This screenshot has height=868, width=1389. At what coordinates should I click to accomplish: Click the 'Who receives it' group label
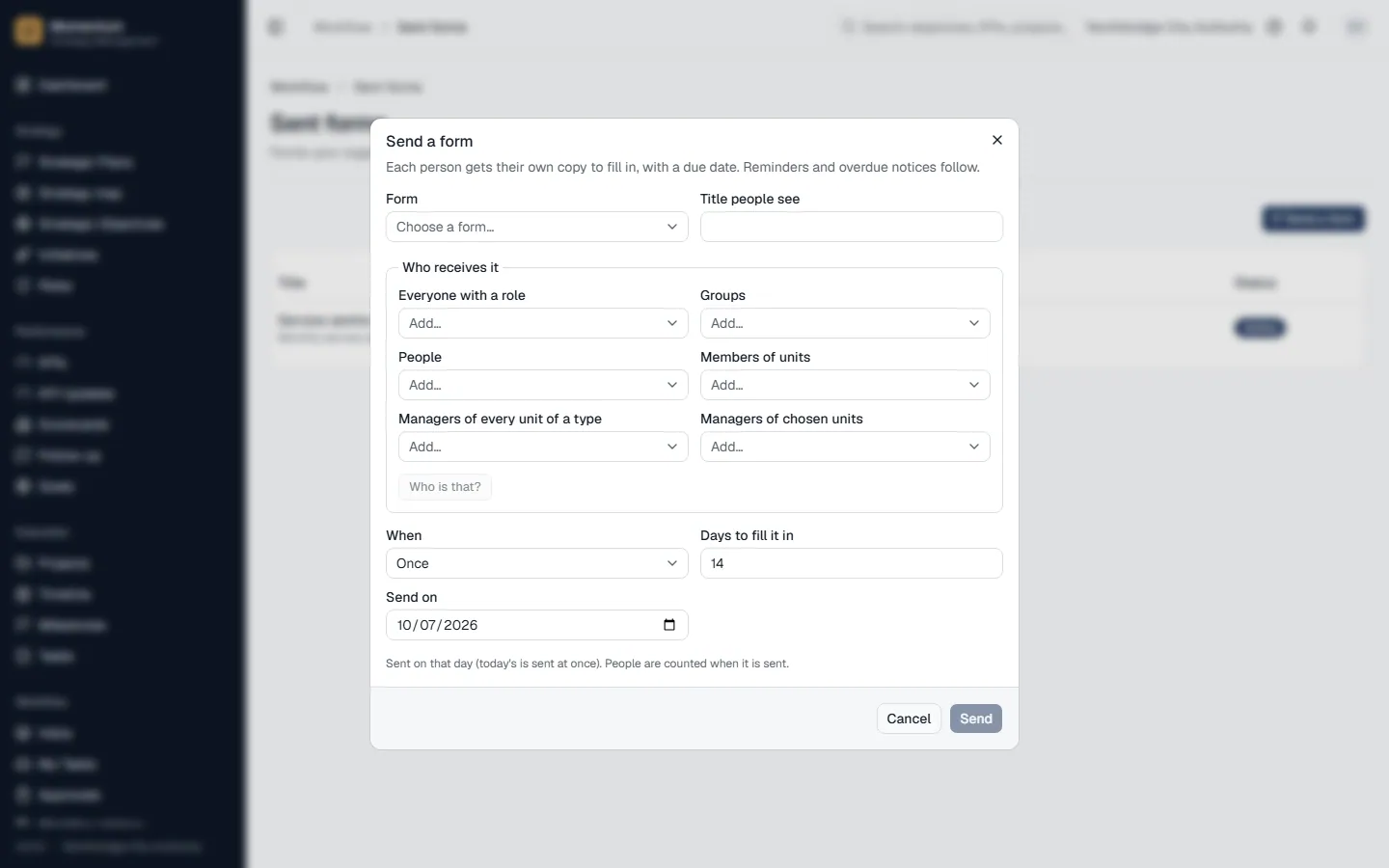coord(450,267)
